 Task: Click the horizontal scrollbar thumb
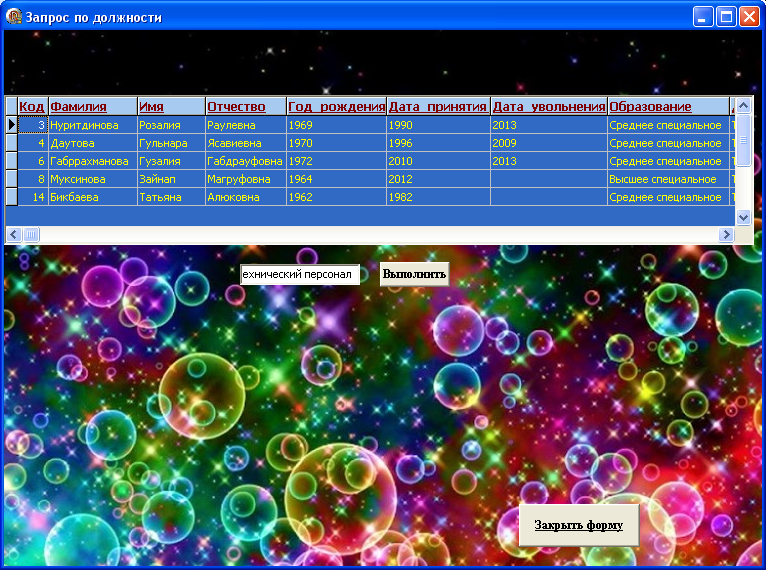coord(31,235)
